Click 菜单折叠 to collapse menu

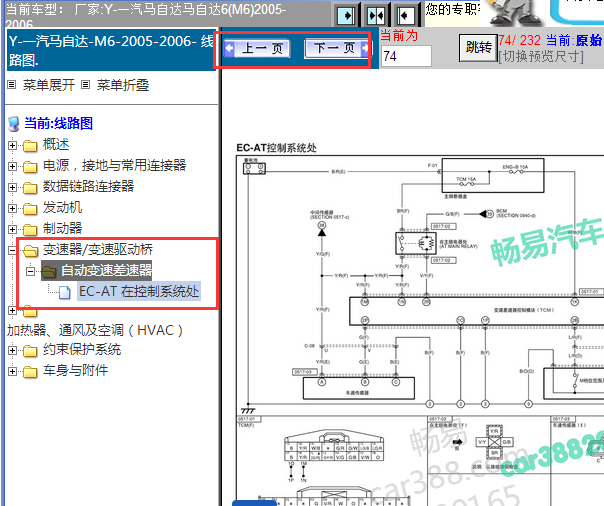[x=122, y=85]
